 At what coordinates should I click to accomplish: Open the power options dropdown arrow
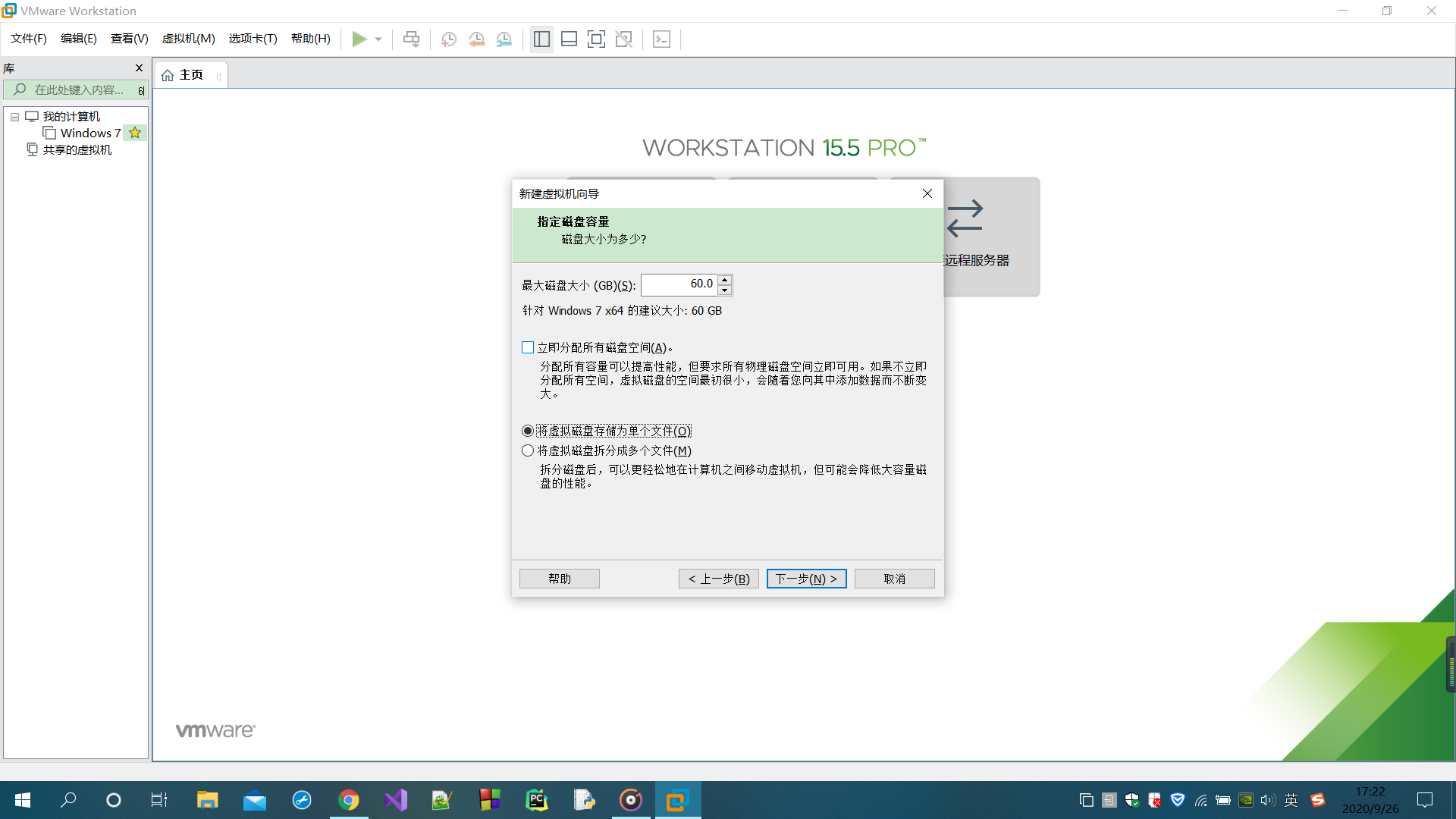[378, 39]
